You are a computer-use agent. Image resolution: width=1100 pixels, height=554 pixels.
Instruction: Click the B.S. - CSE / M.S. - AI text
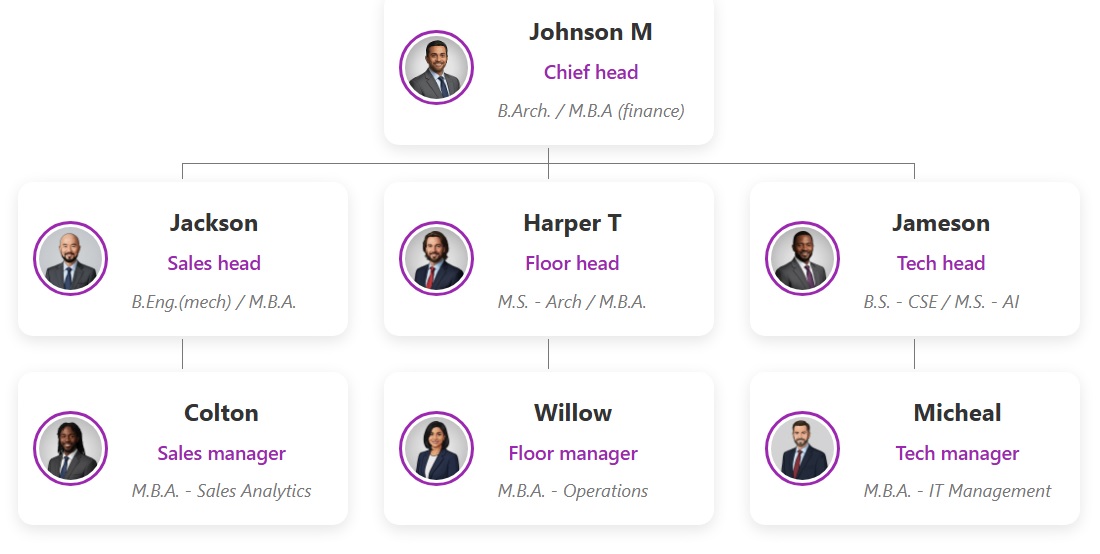(x=940, y=301)
